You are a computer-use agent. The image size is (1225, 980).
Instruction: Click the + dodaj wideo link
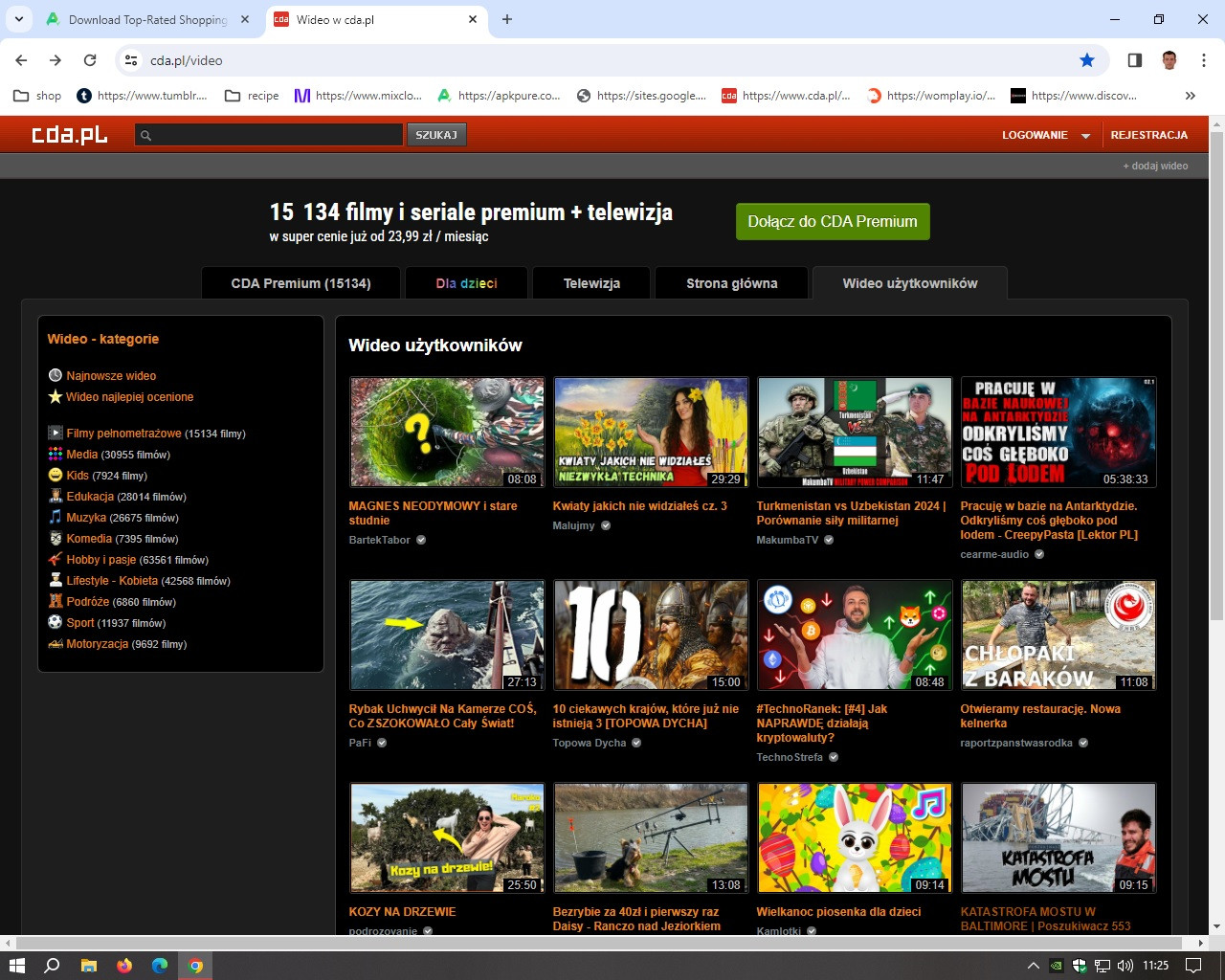coord(1155,166)
